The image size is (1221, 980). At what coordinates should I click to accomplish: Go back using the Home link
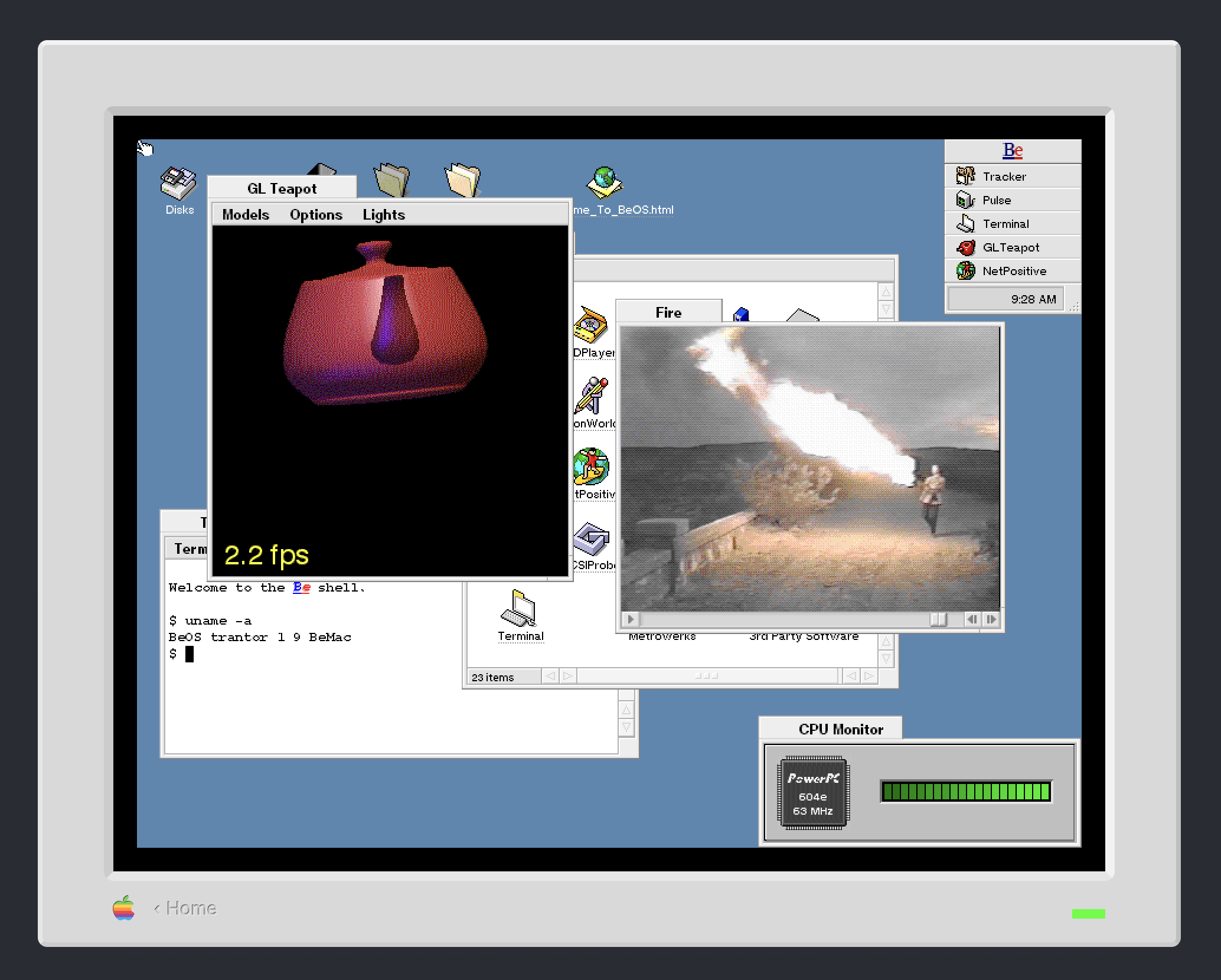[185, 908]
